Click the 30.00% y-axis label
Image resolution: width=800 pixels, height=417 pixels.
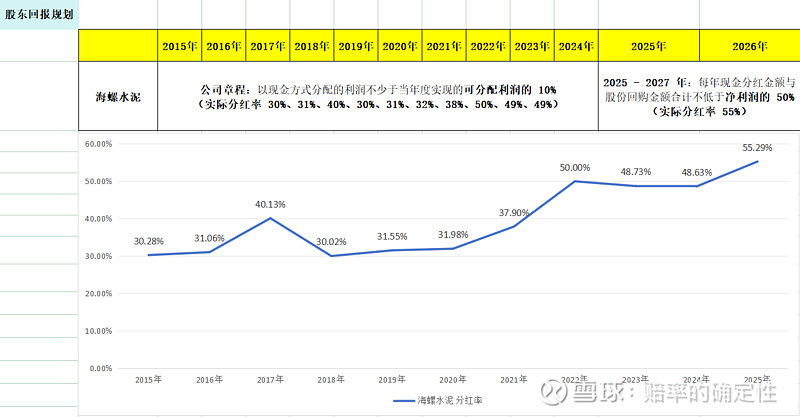pyautogui.click(x=98, y=256)
